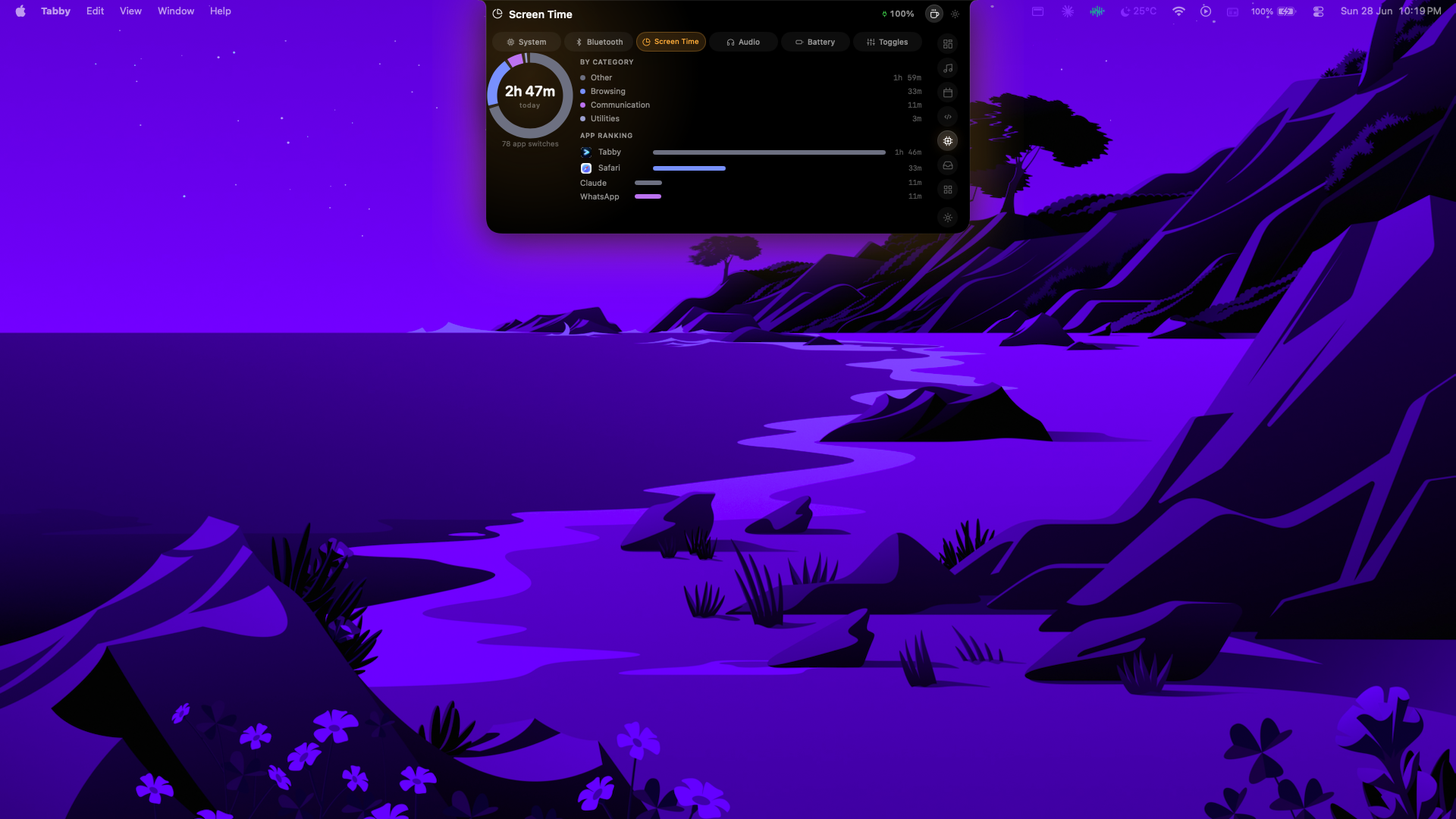Open the music note sidebar section
Image resolution: width=1456 pixels, height=819 pixels.
pos(948,68)
